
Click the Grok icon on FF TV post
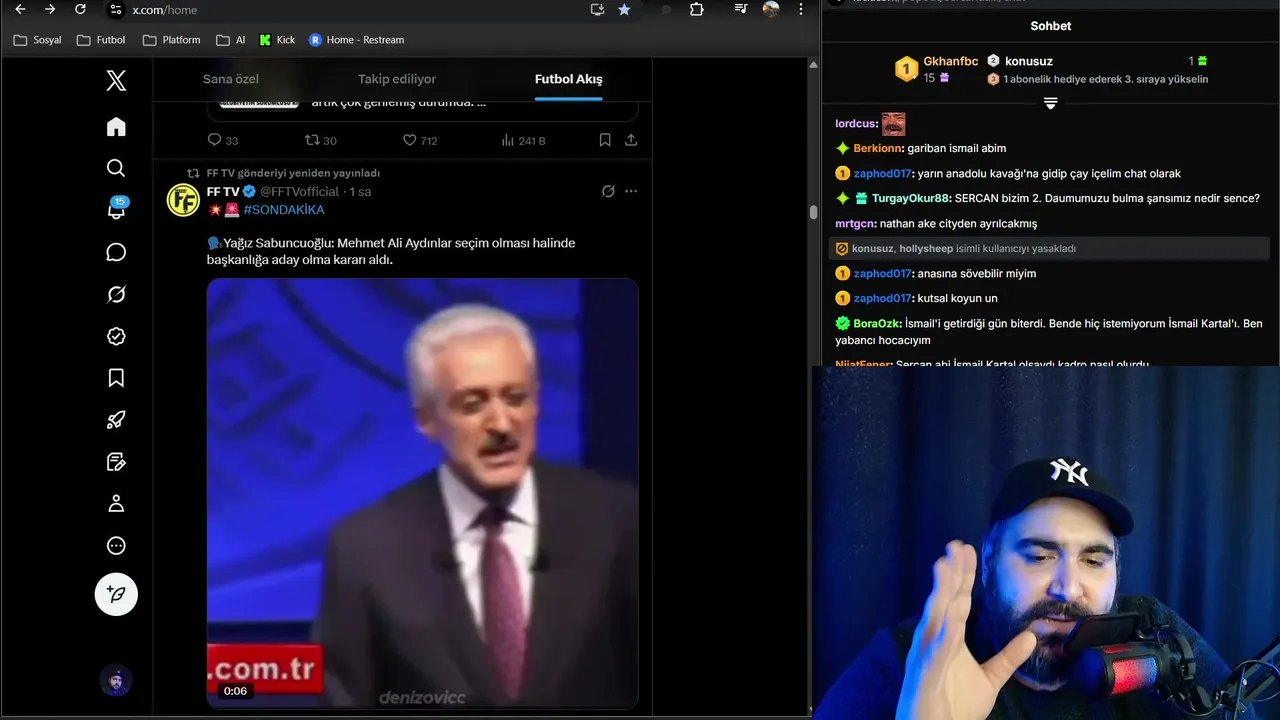click(608, 191)
